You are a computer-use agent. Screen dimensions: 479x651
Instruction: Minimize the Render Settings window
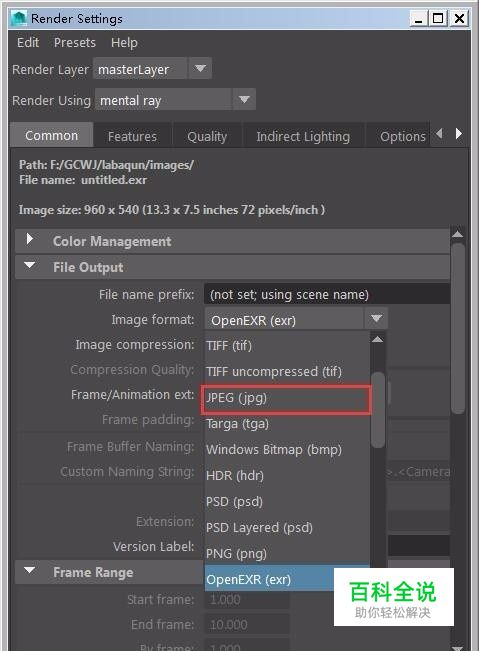[x=418, y=19]
